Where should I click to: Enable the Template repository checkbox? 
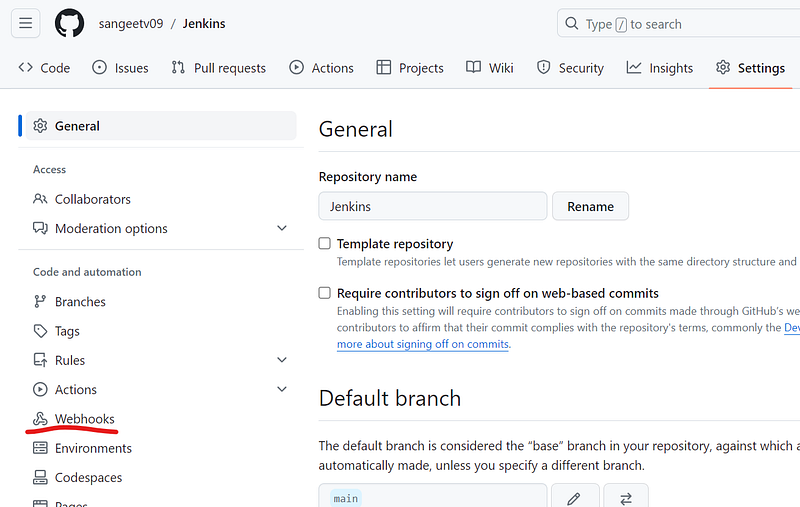click(324, 243)
